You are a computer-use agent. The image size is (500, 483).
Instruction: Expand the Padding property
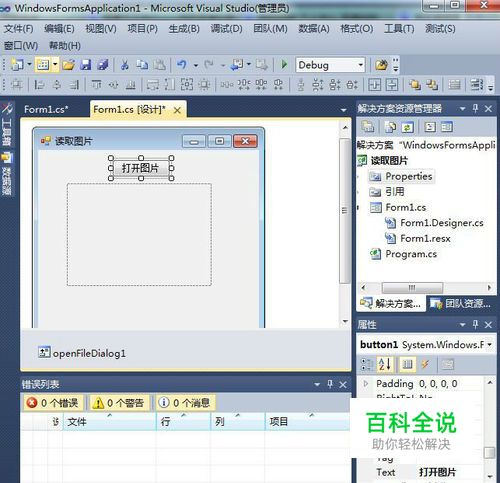pos(366,384)
